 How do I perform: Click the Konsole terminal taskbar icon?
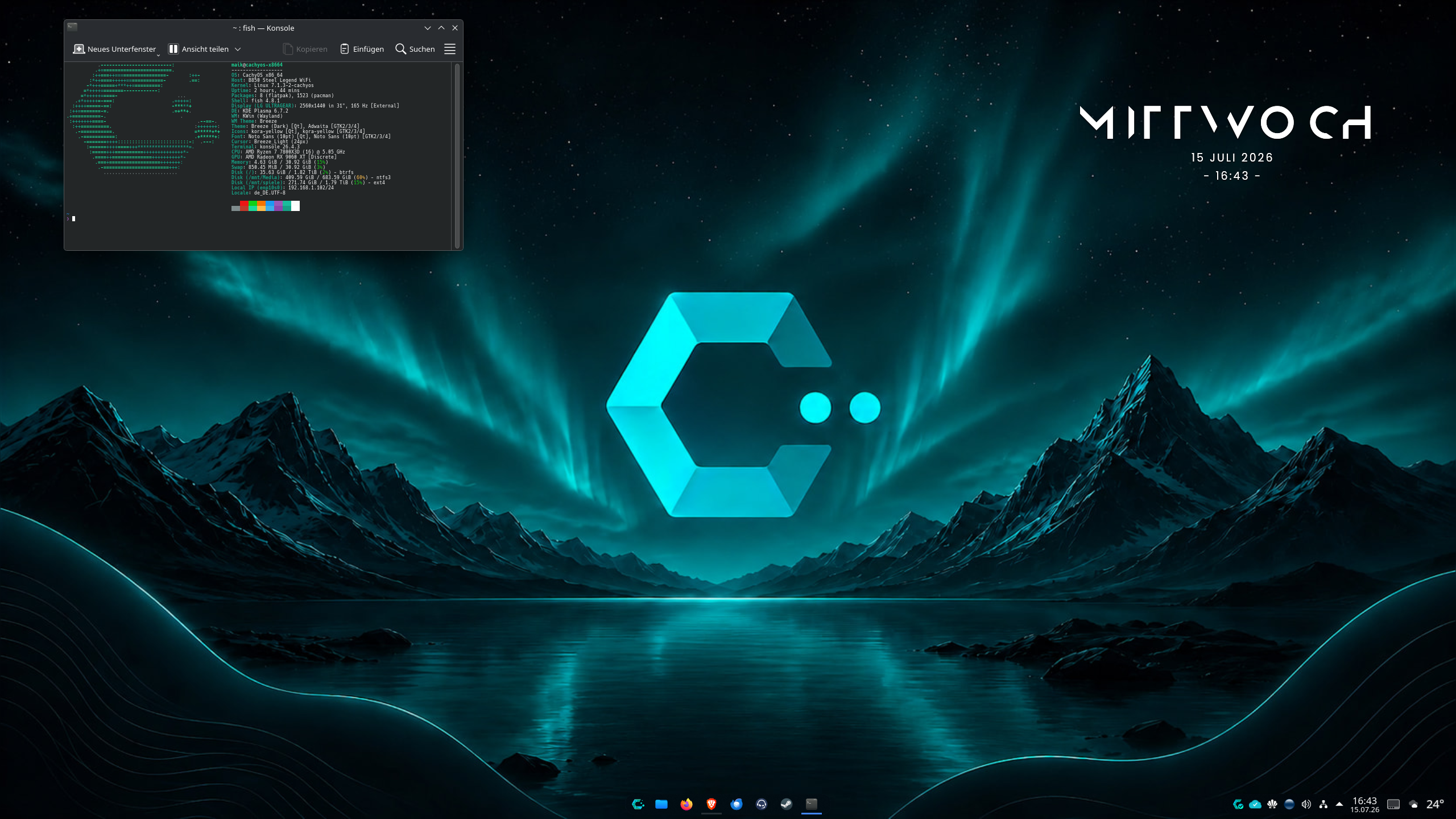pos(812,804)
